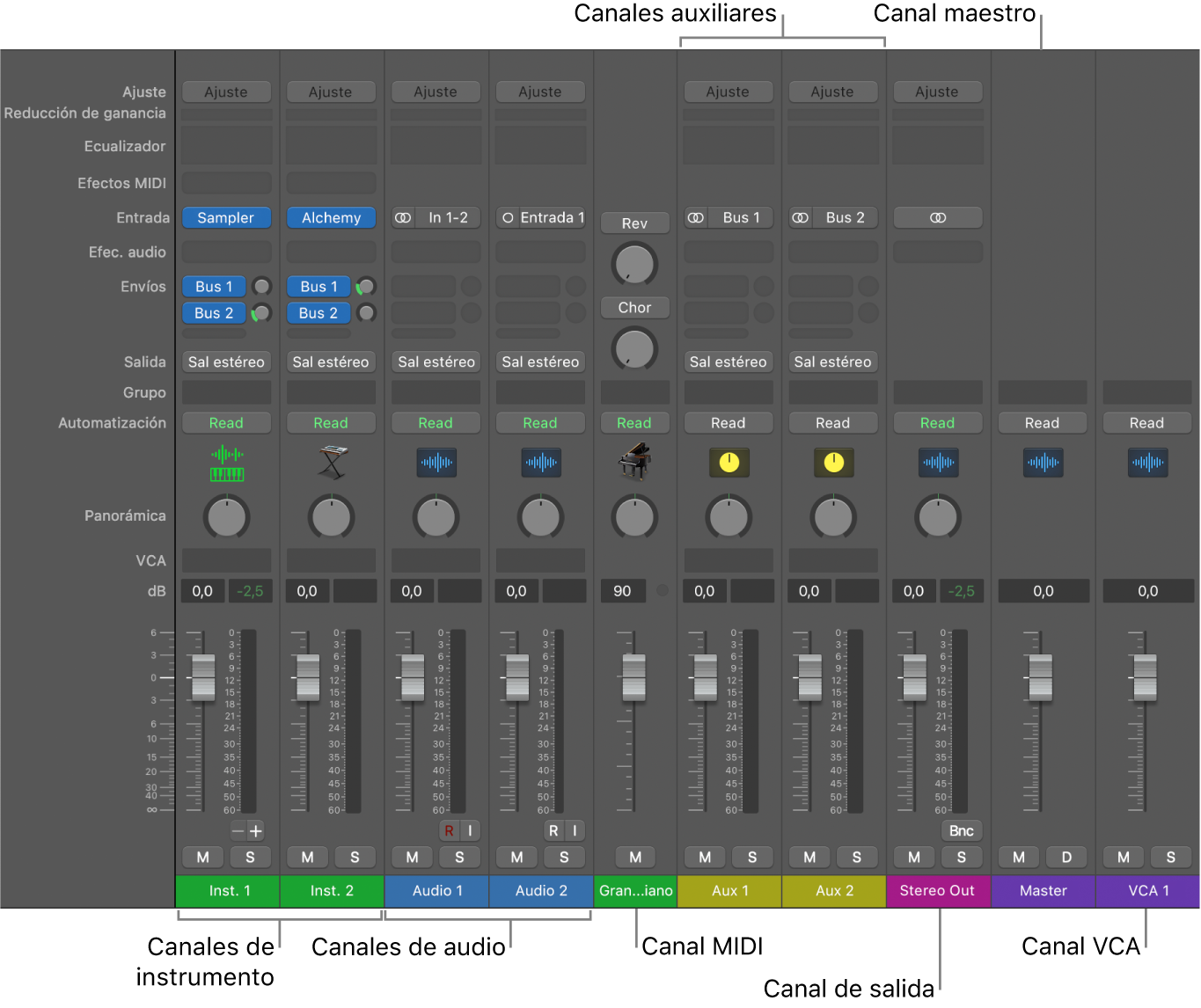Click the stereo format icon on Stereo Out input
Screen dimensions: 1201x1008
click(x=938, y=218)
